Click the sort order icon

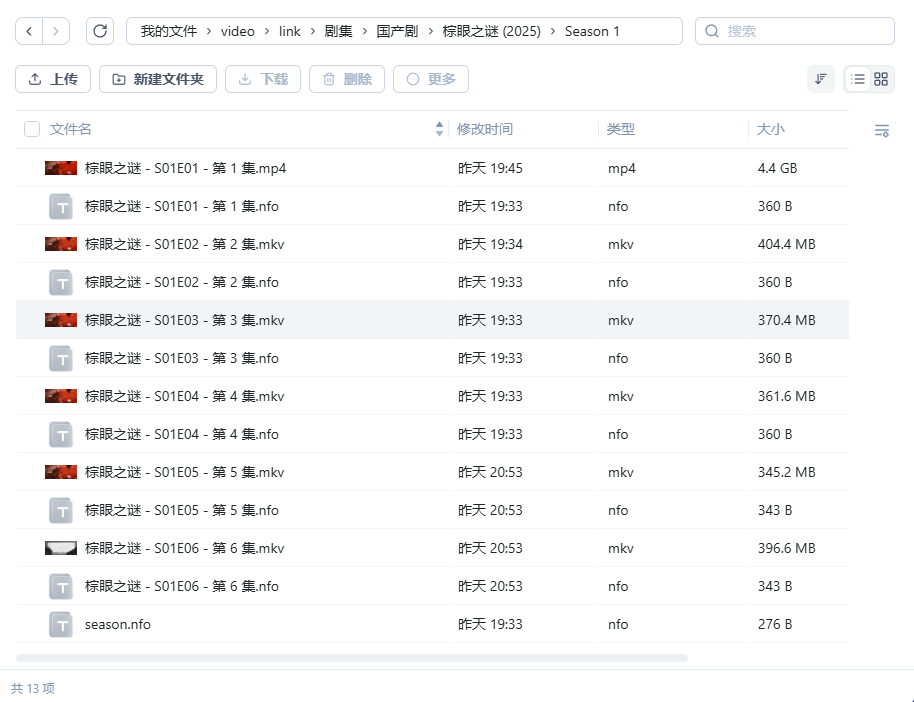820,79
